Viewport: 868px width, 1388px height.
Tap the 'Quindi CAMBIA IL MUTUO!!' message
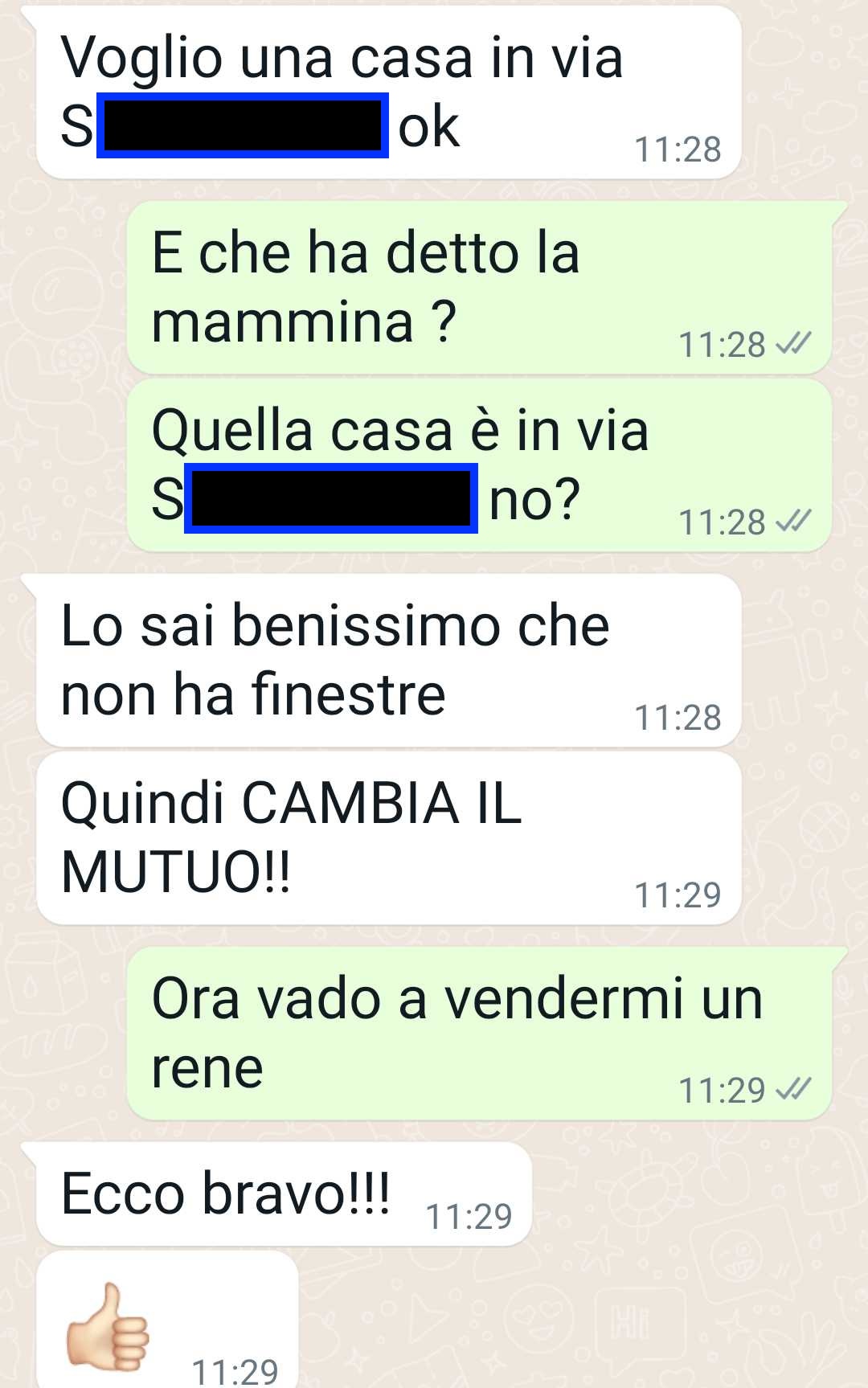(388, 838)
